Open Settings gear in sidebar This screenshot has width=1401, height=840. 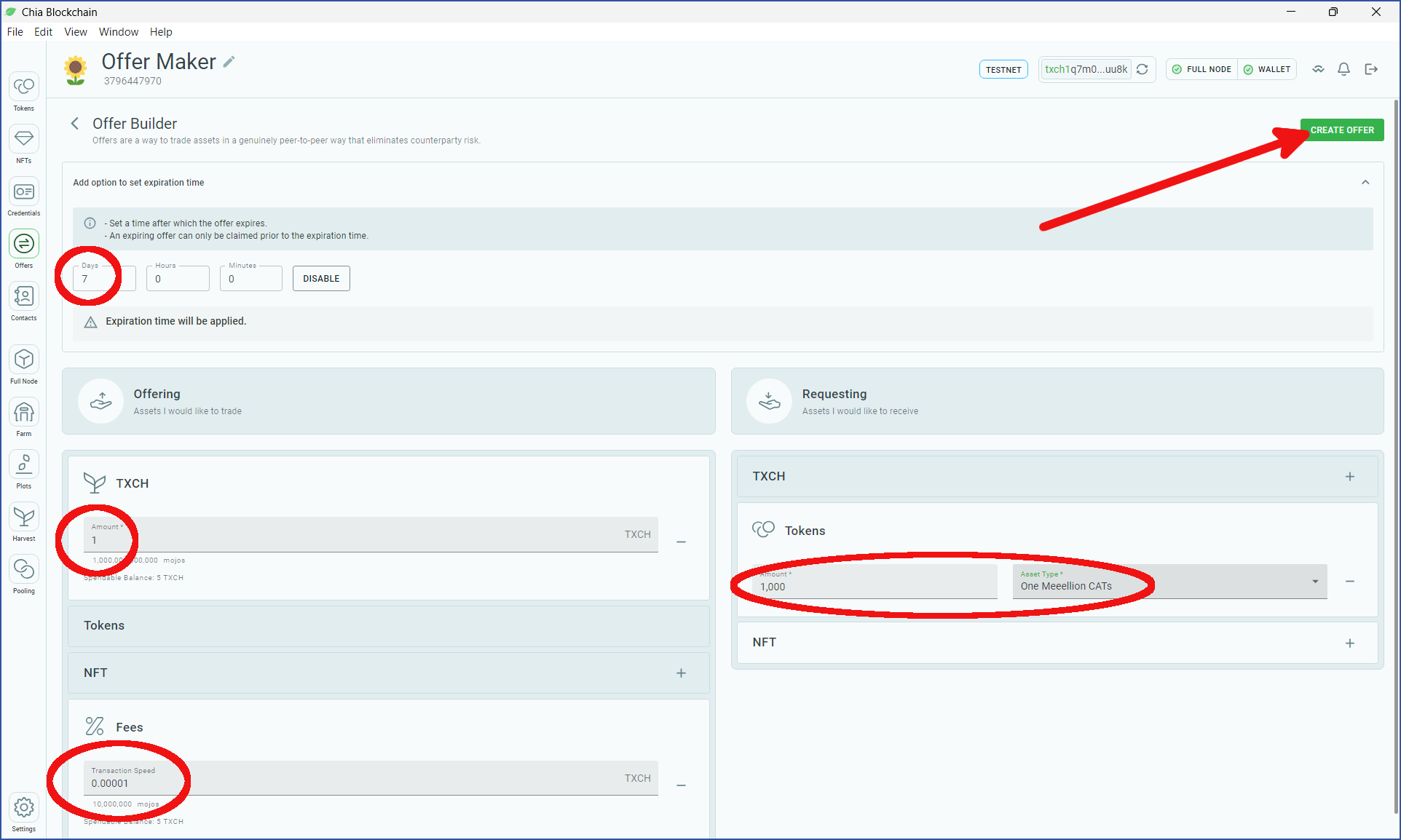coord(24,813)
